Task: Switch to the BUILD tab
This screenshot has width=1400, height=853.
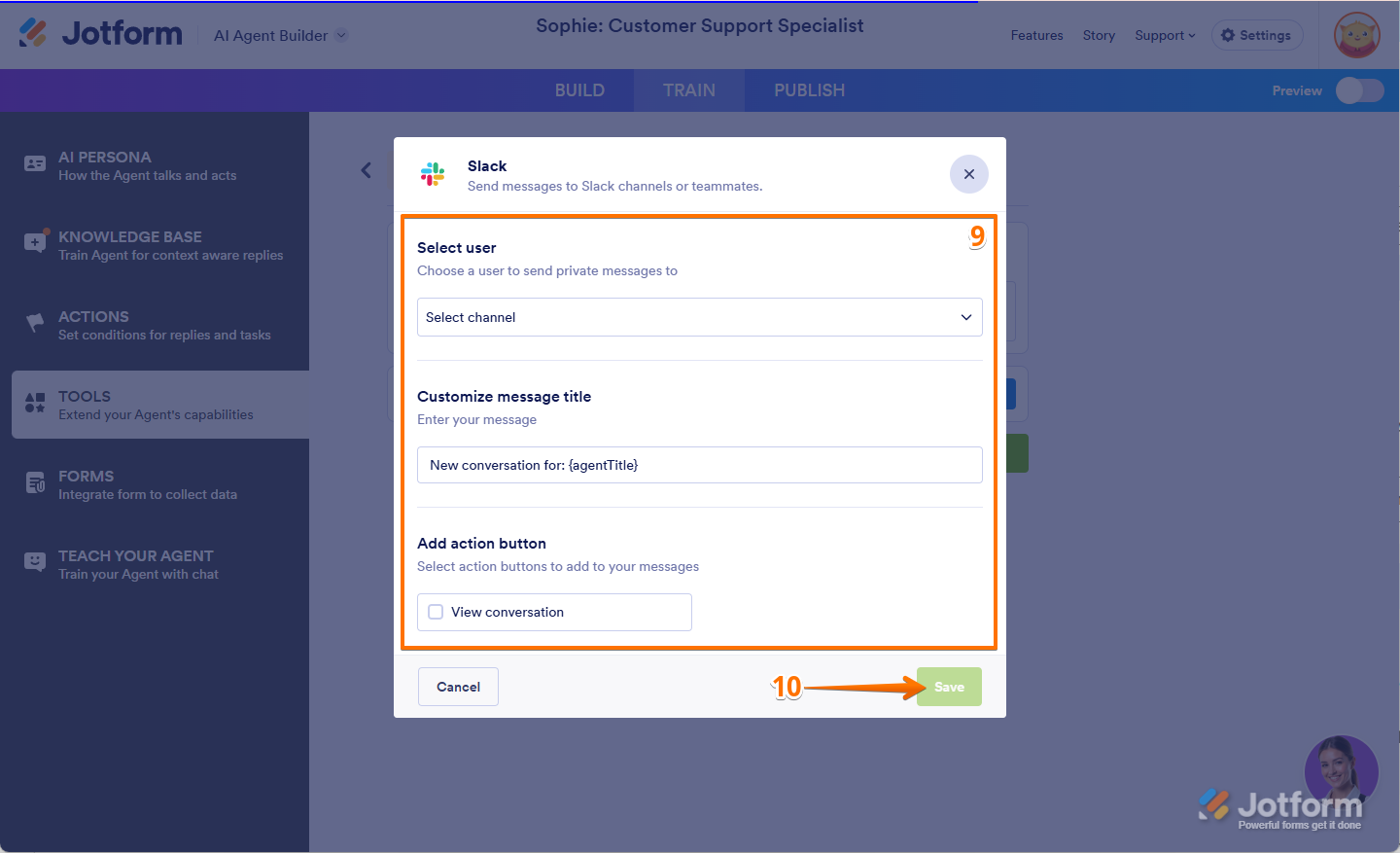Action: tap(579, 90)
